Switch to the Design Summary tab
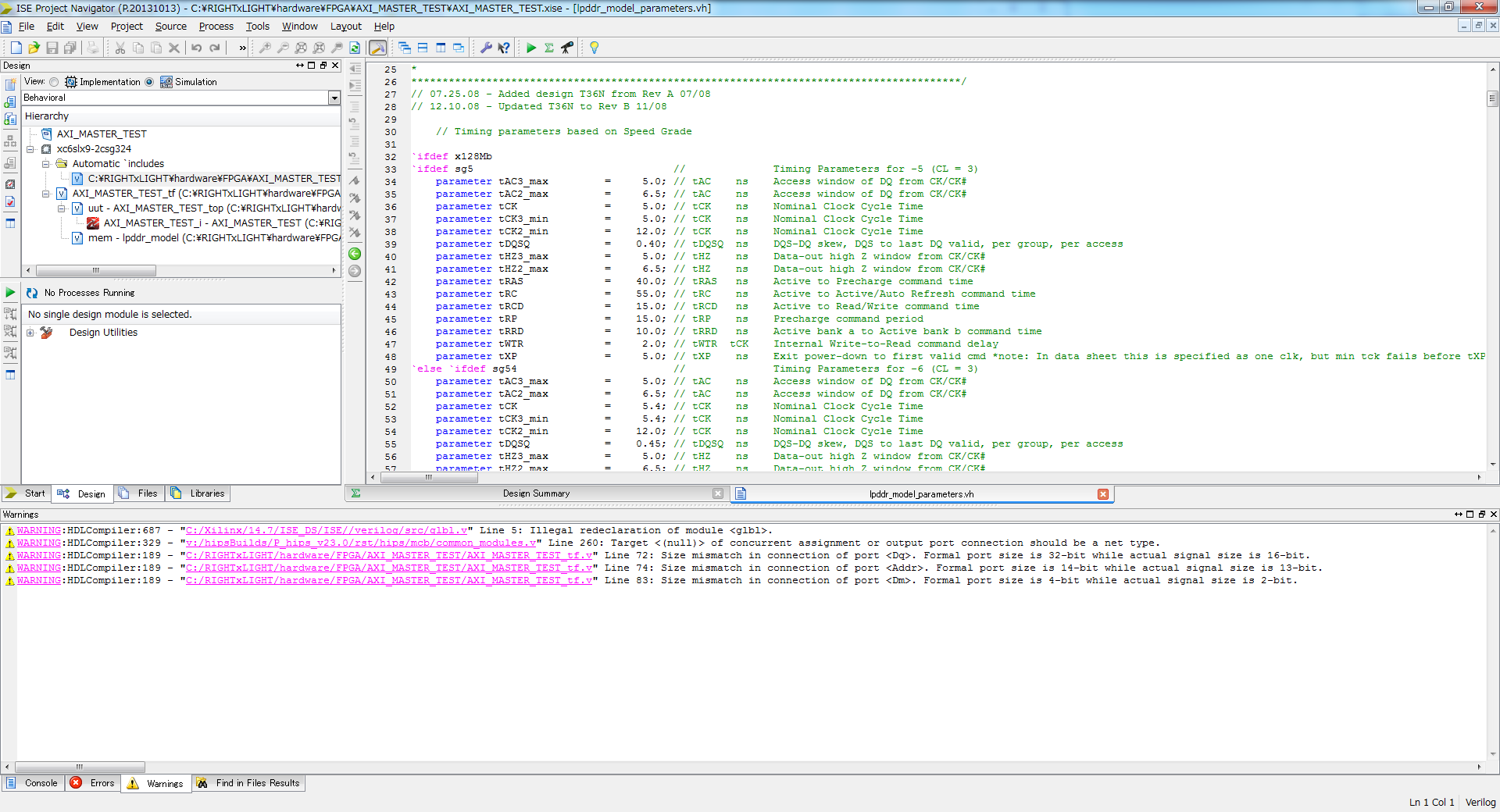Viewport: 1500px width, 812px height. tap(536, 493)
